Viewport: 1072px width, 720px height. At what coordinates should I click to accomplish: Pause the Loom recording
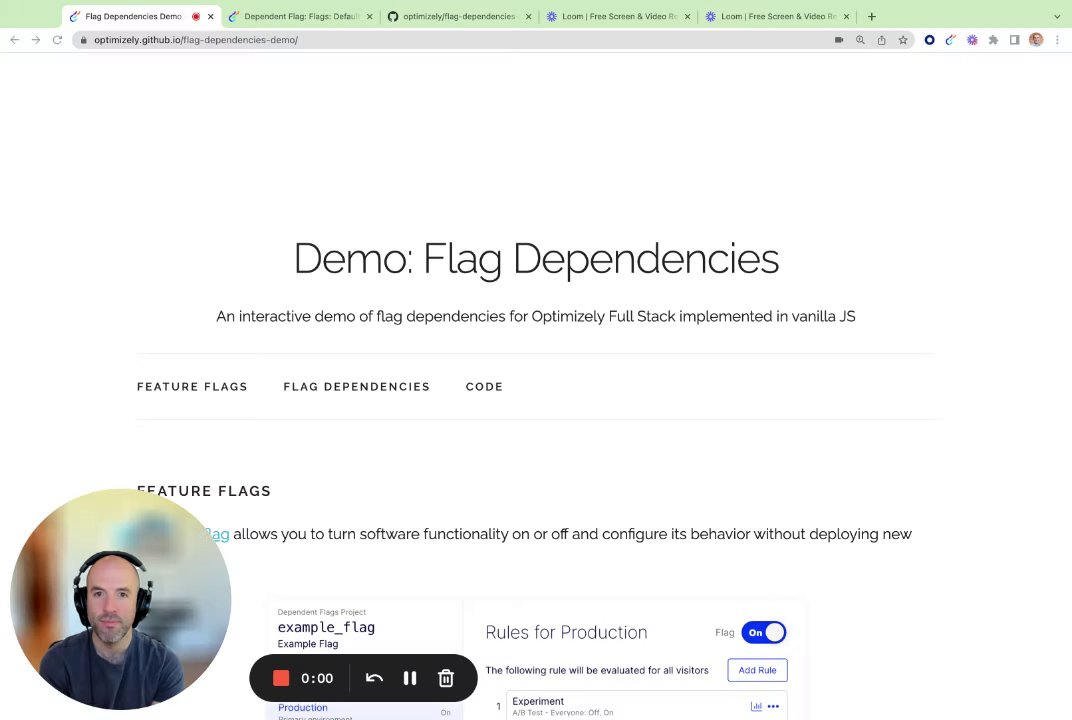tap(410, 678)
